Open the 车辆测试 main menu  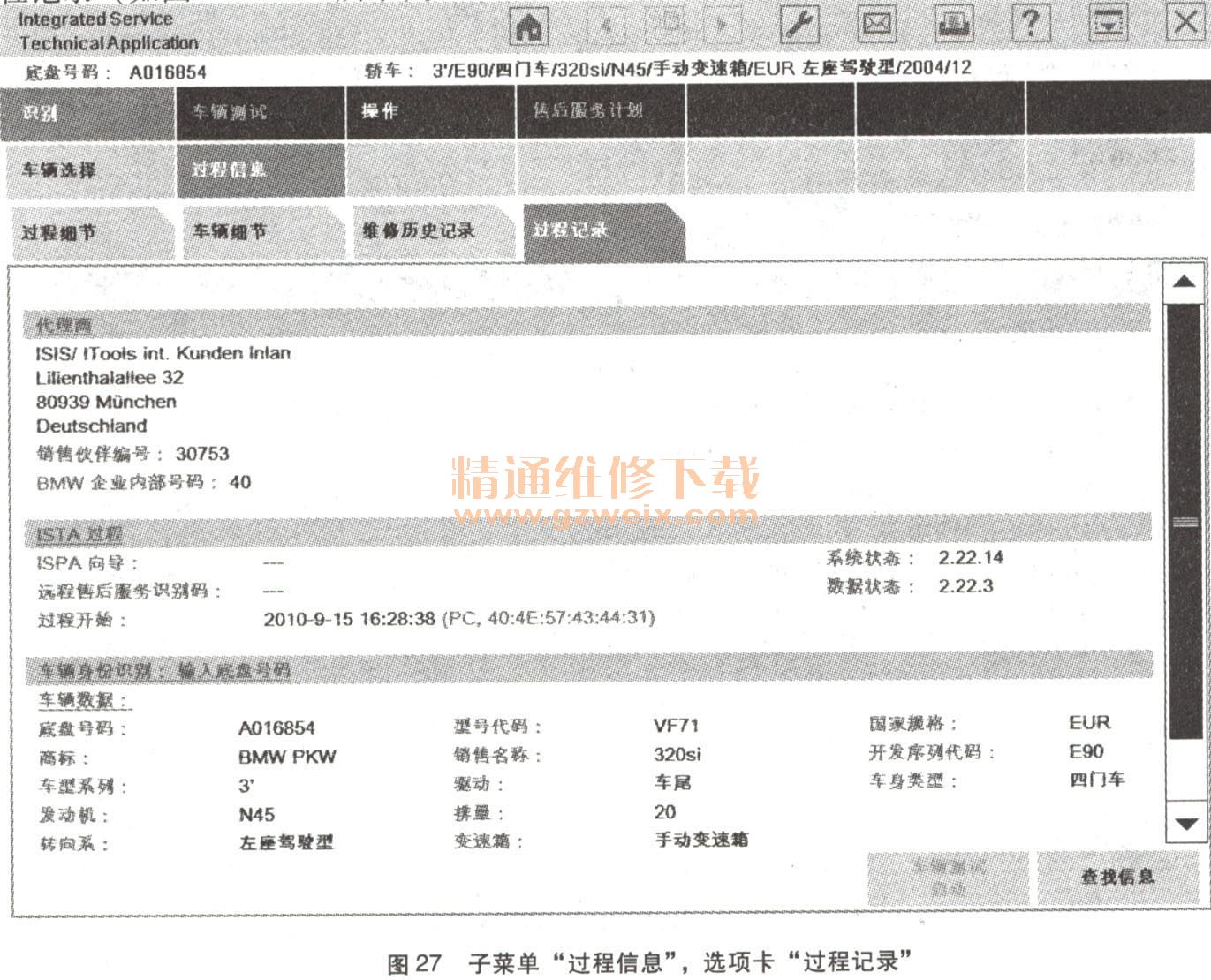point(260,112)
